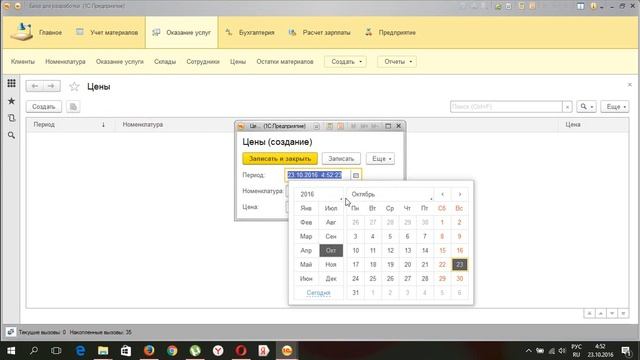Open the Октябрь month selector in calendar
Image resolution: width=640 pixels, height=360 pixels.
[390, 194]
